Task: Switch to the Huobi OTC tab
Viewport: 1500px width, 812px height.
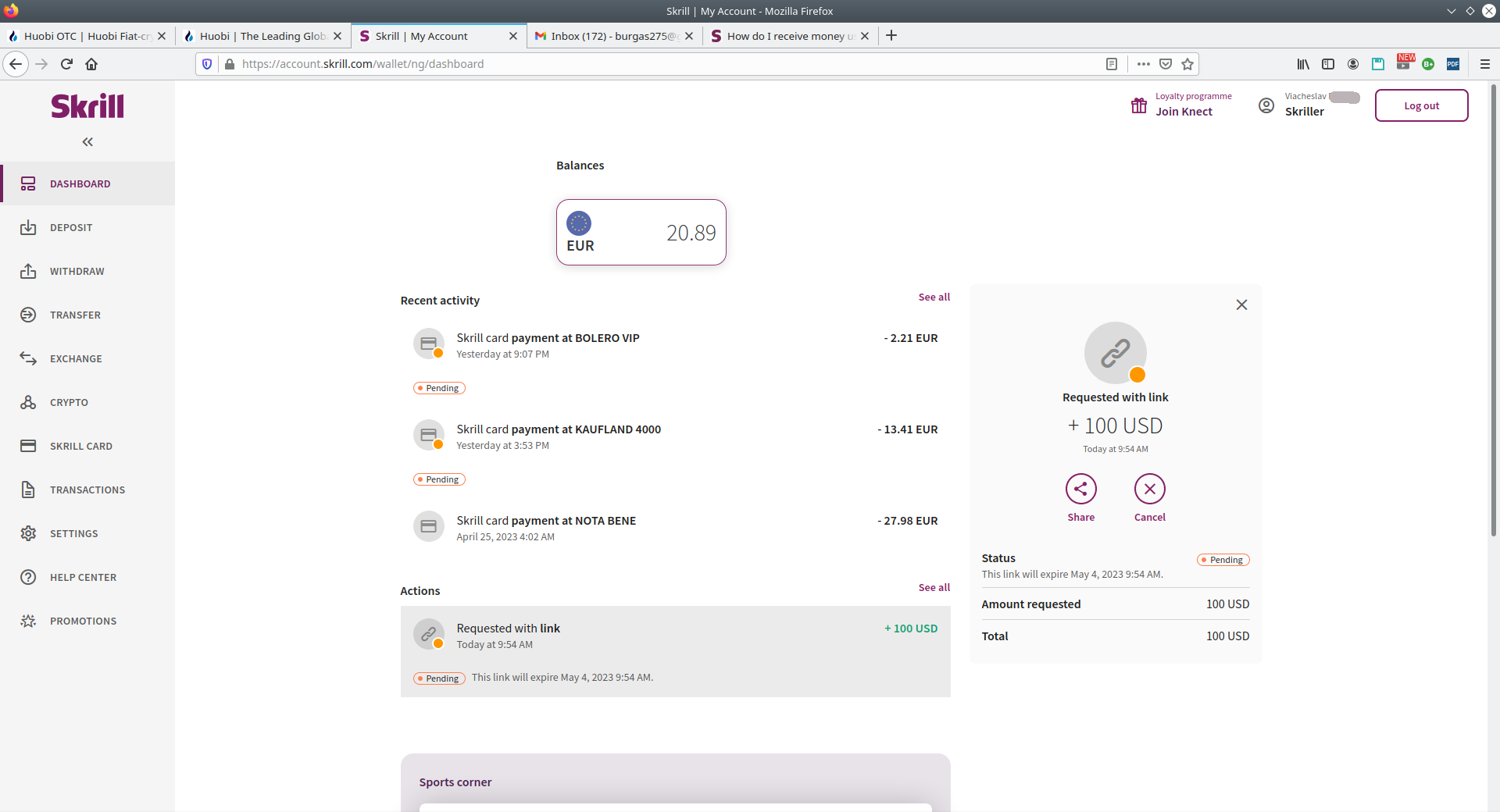Action: (87, 36)
